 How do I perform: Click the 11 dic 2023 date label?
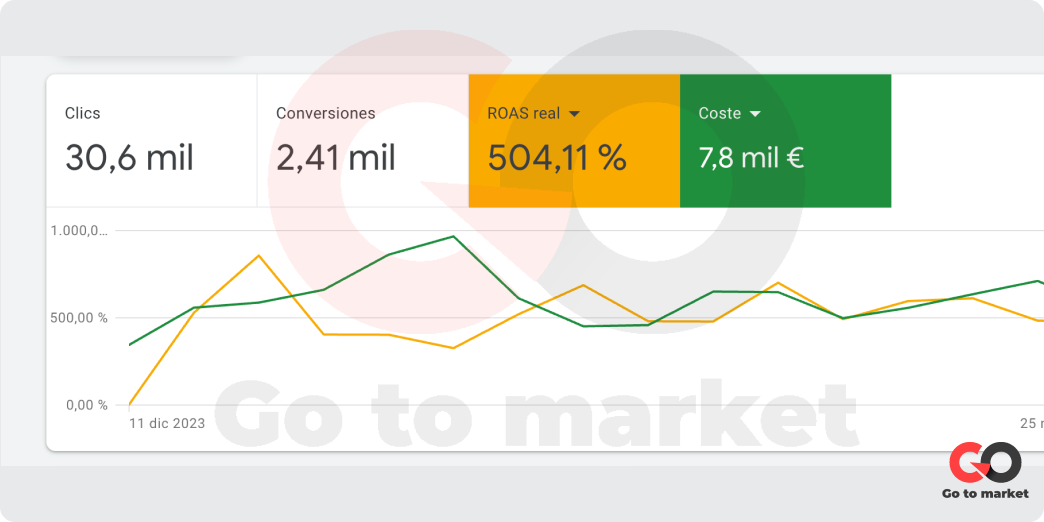point(166,423)
